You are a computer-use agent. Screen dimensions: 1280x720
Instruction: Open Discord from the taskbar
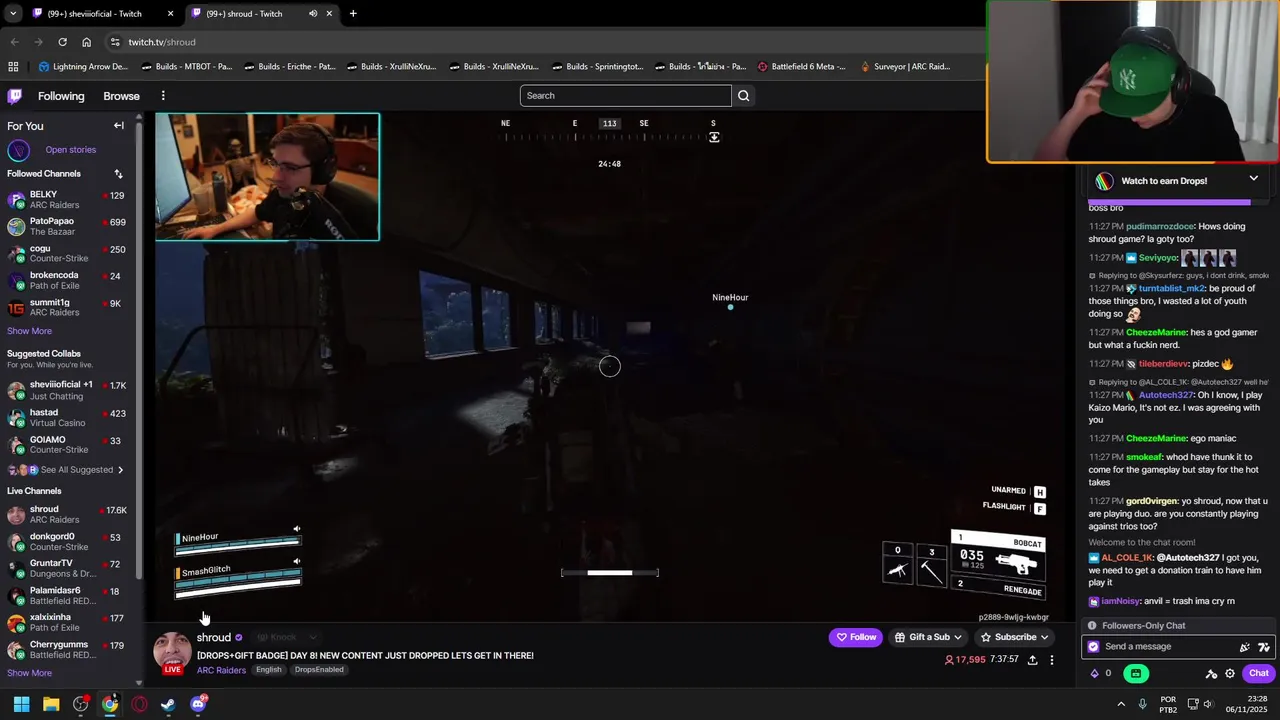pyautogui.click(x=198, y=704)
